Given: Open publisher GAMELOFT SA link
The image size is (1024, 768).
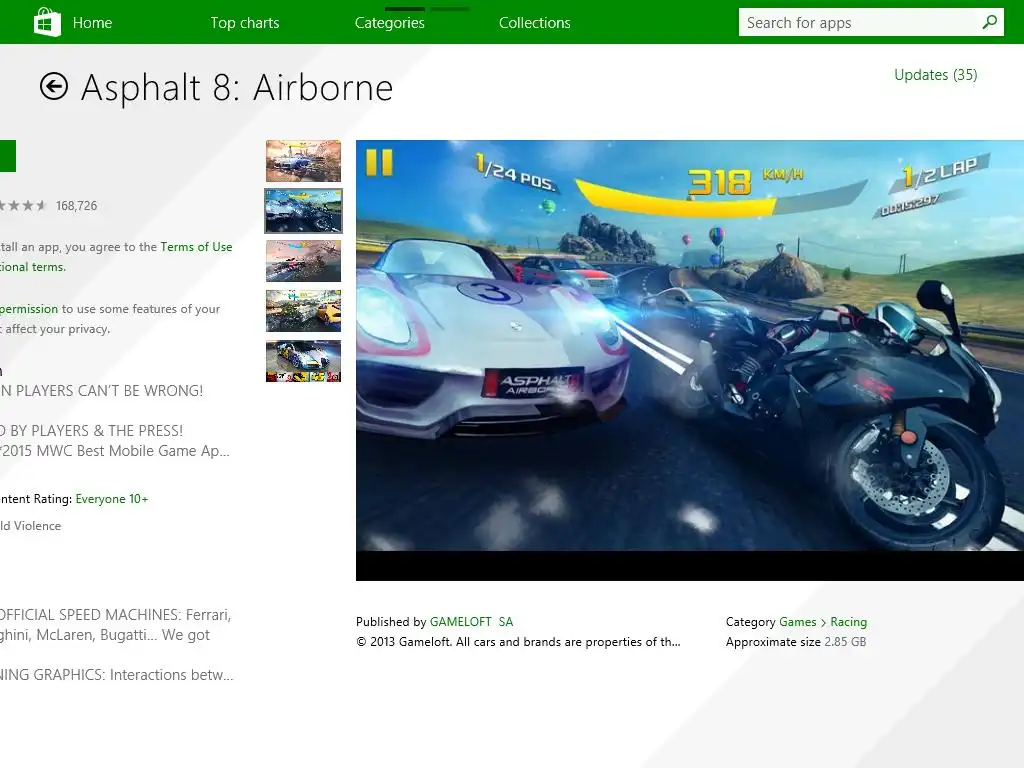Looking at the screenshot, I should [x=472, y=622].
